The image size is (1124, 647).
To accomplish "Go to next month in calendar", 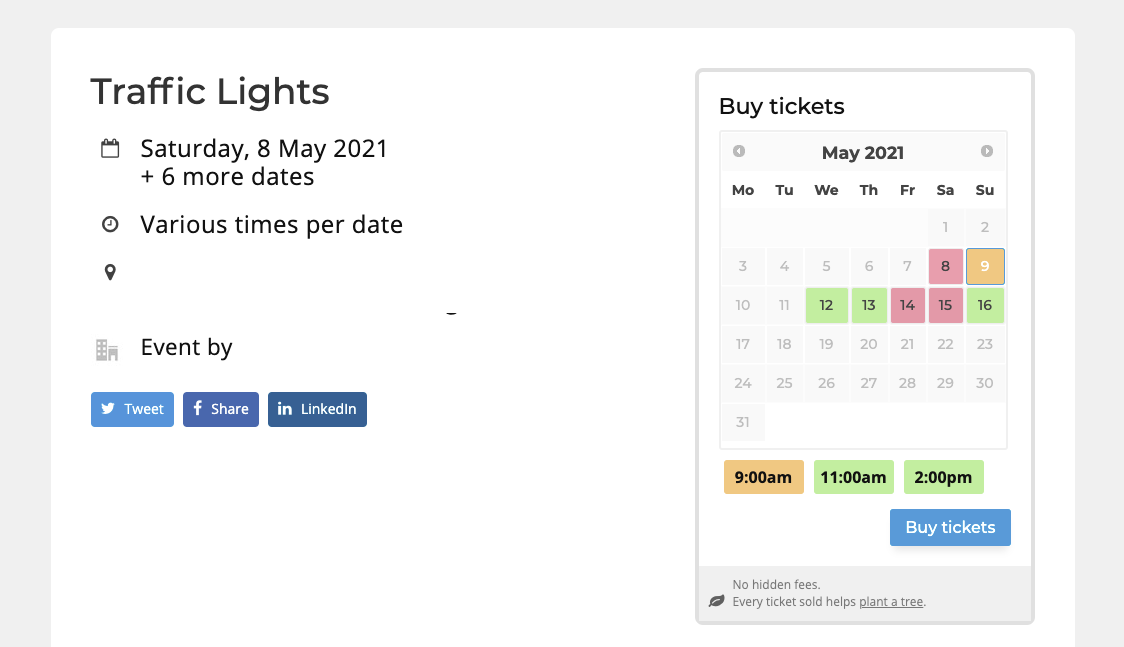I will tap(987, 151).
